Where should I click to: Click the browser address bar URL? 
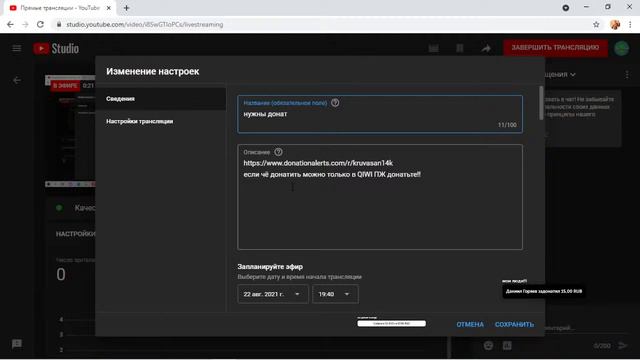[x=144, y=24]
